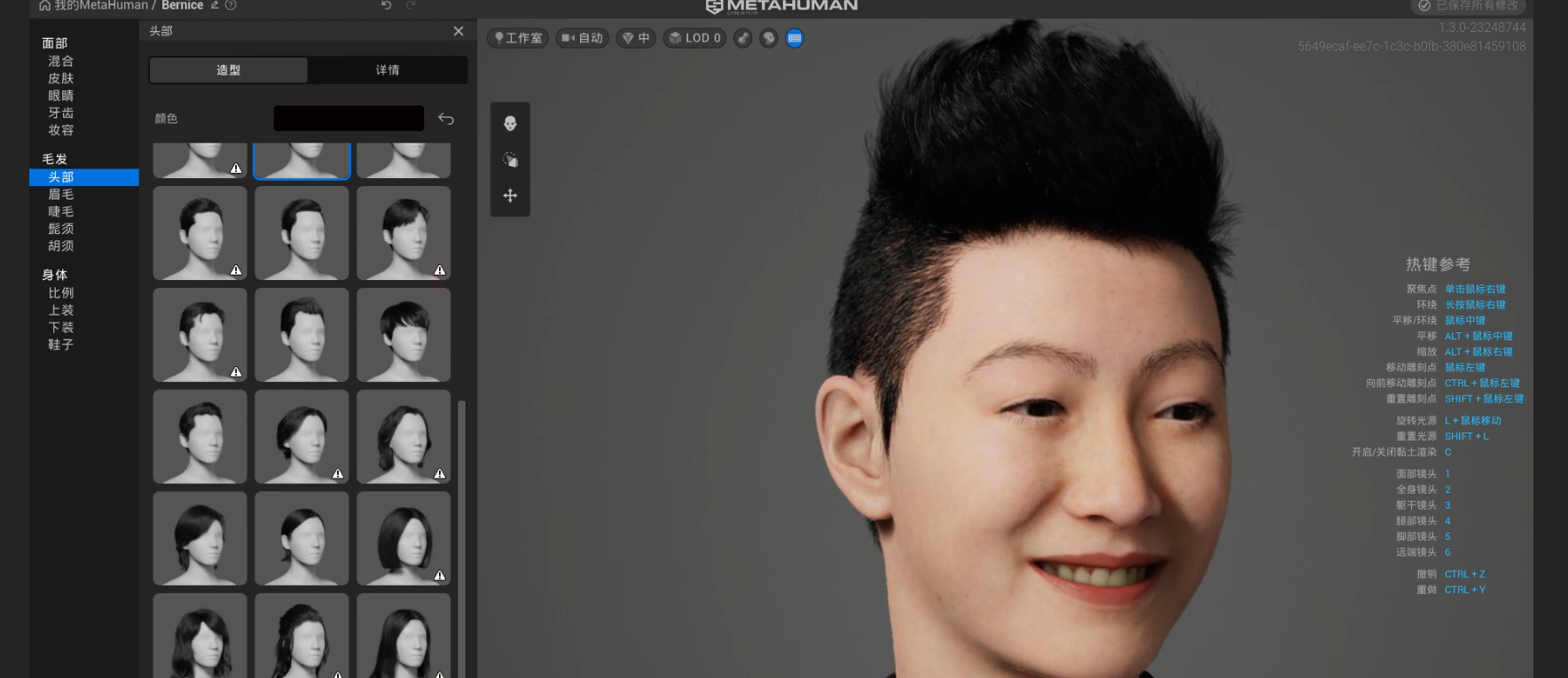Select the four-arrow blend move tool
Screen dimensions: 1568x678
coord(510,196)
